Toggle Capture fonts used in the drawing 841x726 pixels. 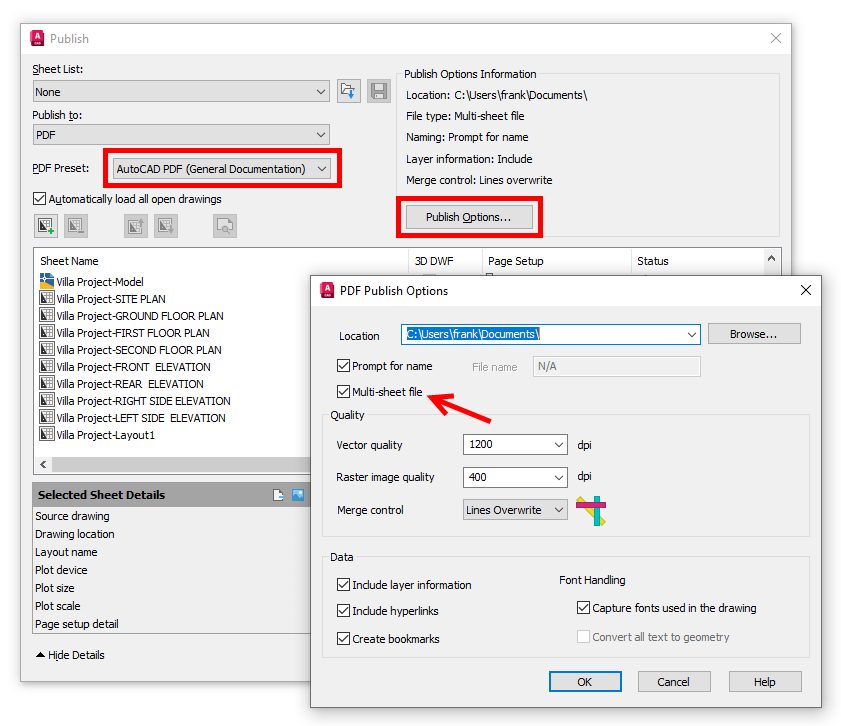point(584,608)
